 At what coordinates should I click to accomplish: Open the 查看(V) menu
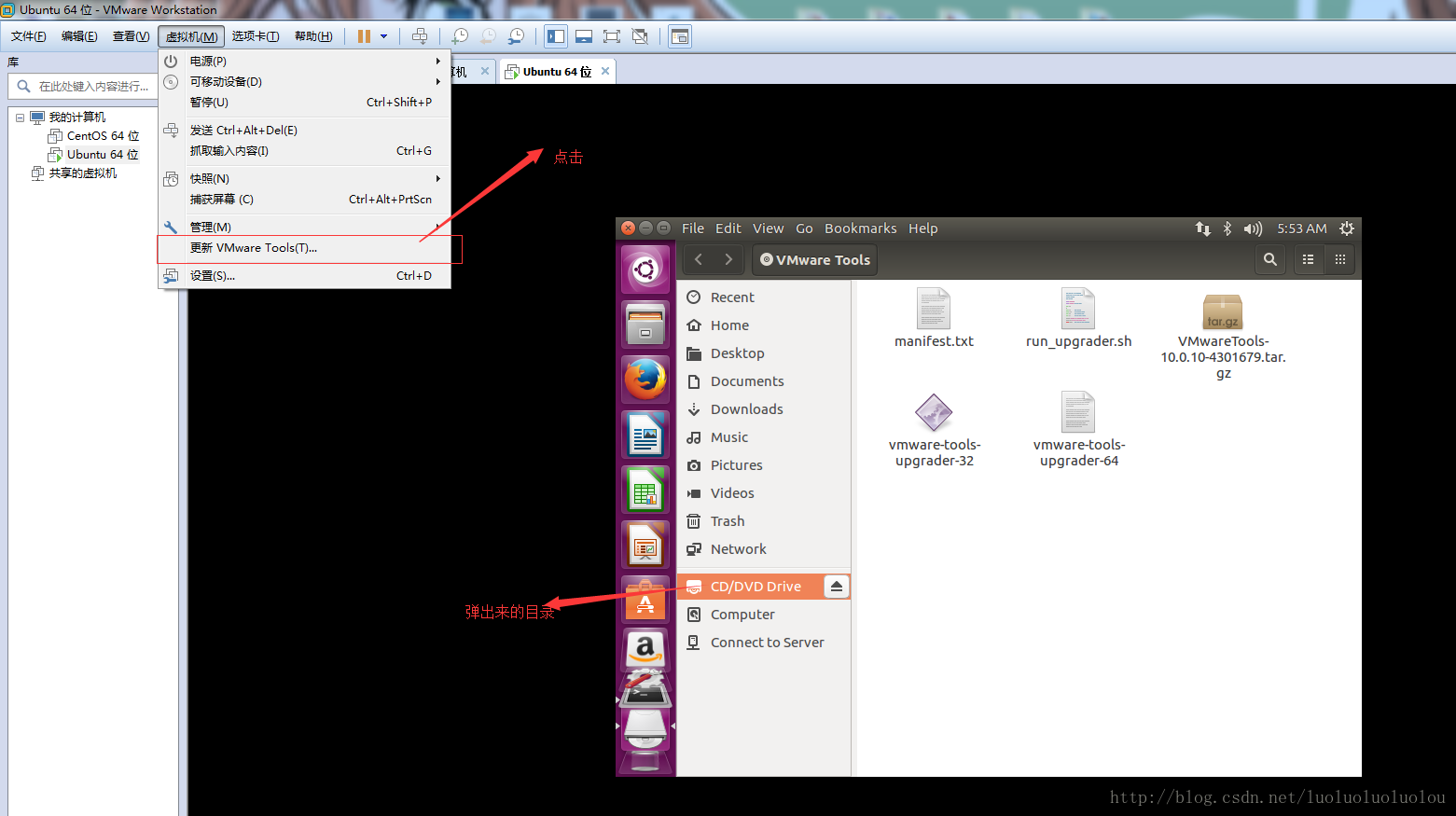coord(131,36)
